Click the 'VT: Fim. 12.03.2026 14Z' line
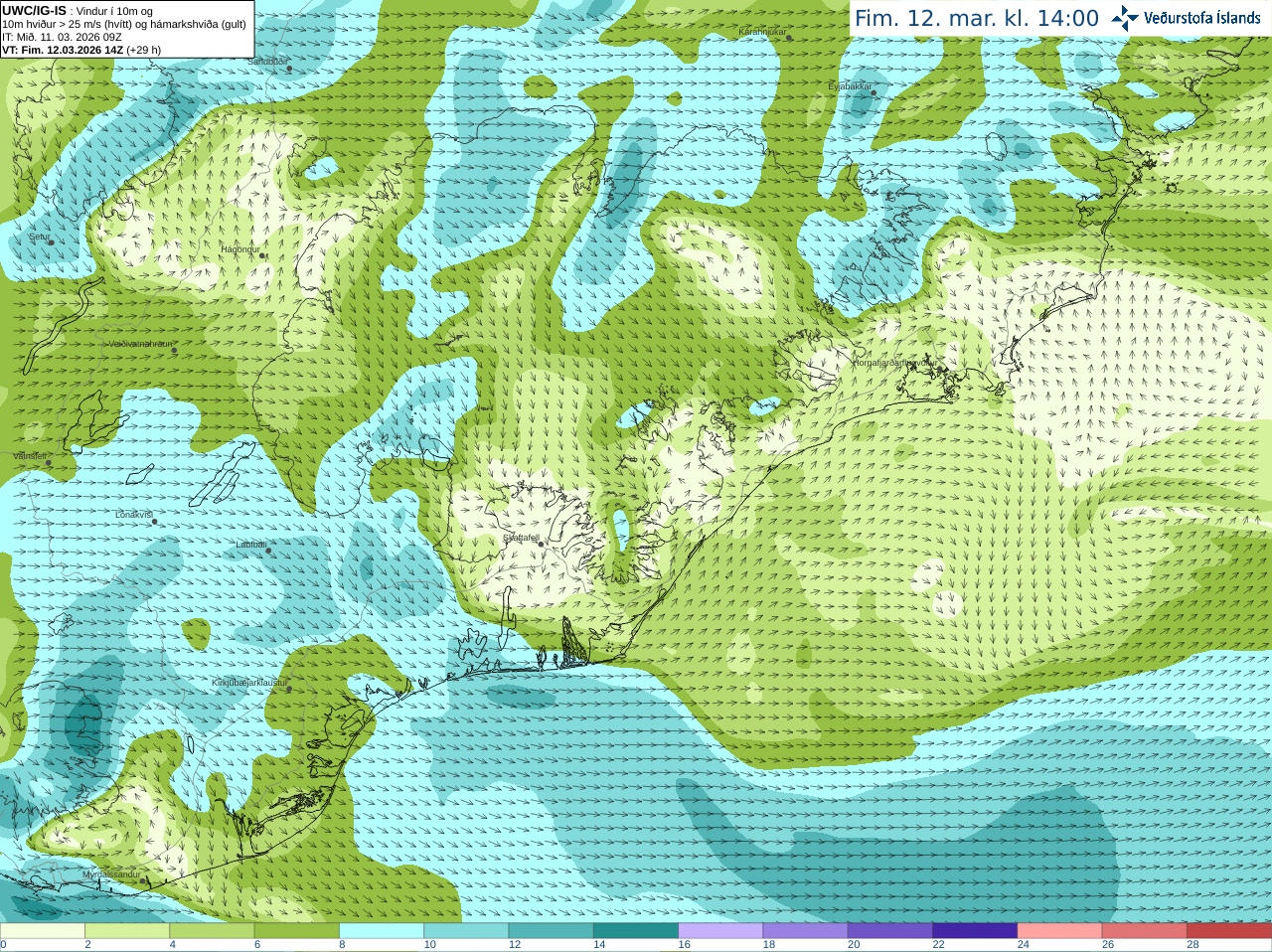The height and width of the screenshot is (952, 1272). click(80, 50)
